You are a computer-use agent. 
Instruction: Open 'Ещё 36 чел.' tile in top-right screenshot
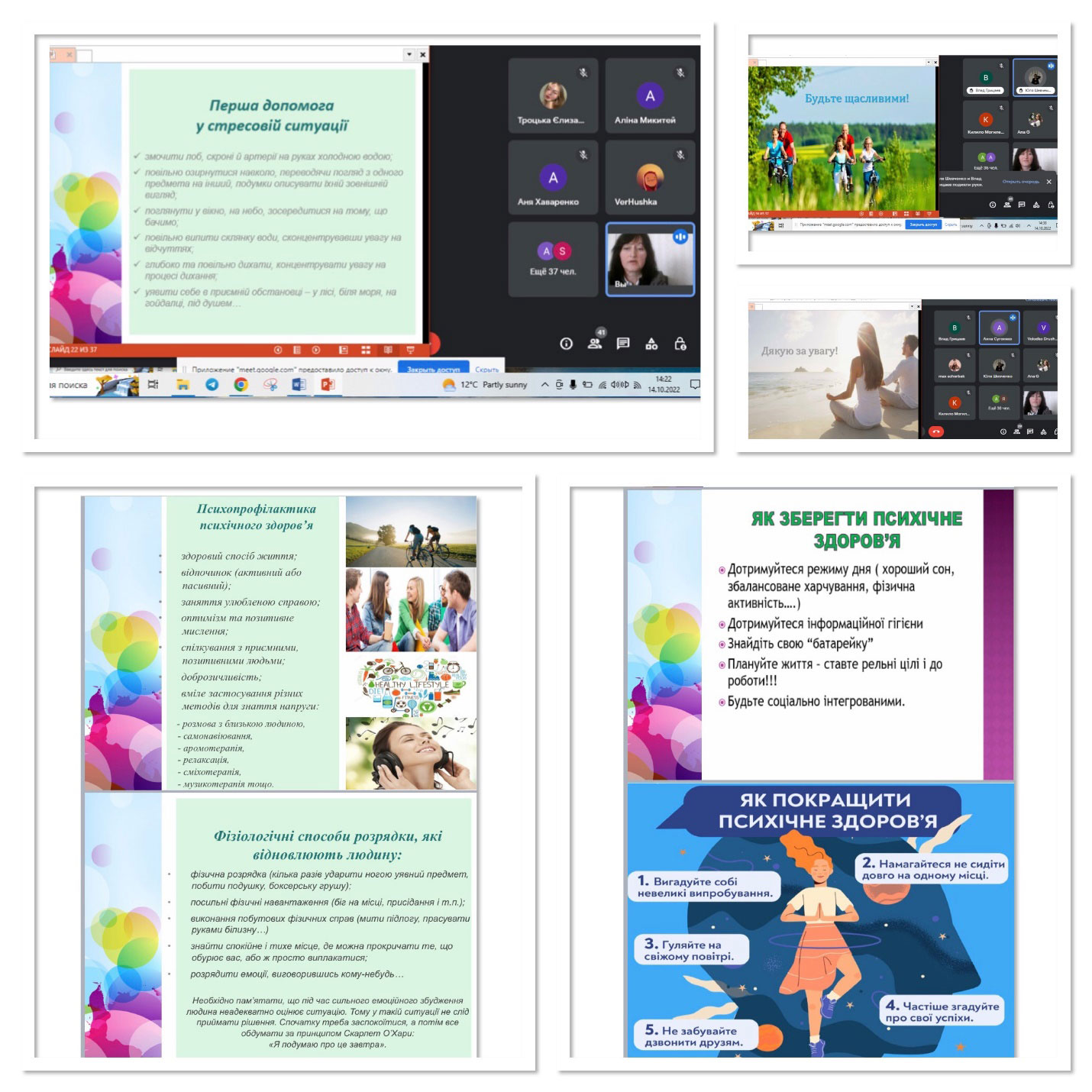986,158
